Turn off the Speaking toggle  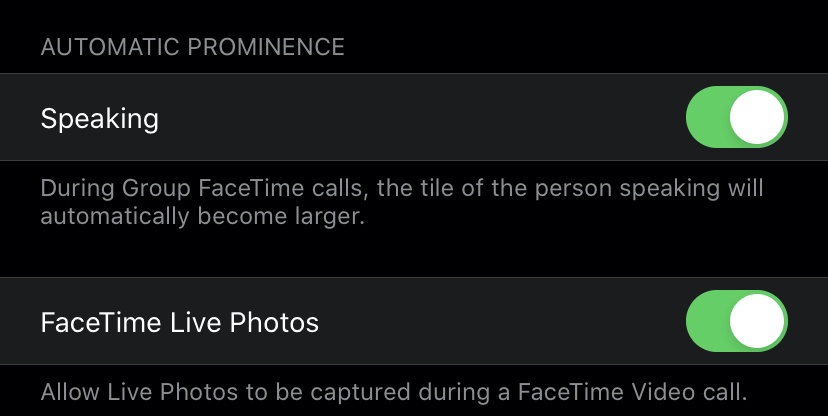737,117
